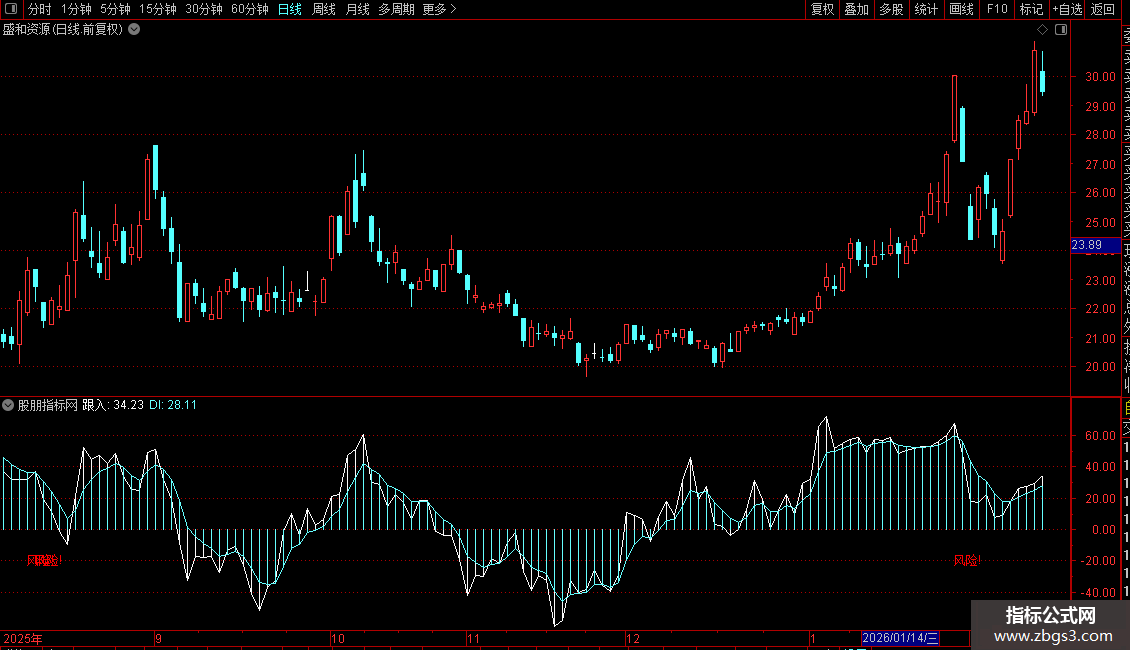Open the dropdown circle beside 盛和资源 title
This screenshot has width=1130, height=650.
click(134, 30)
